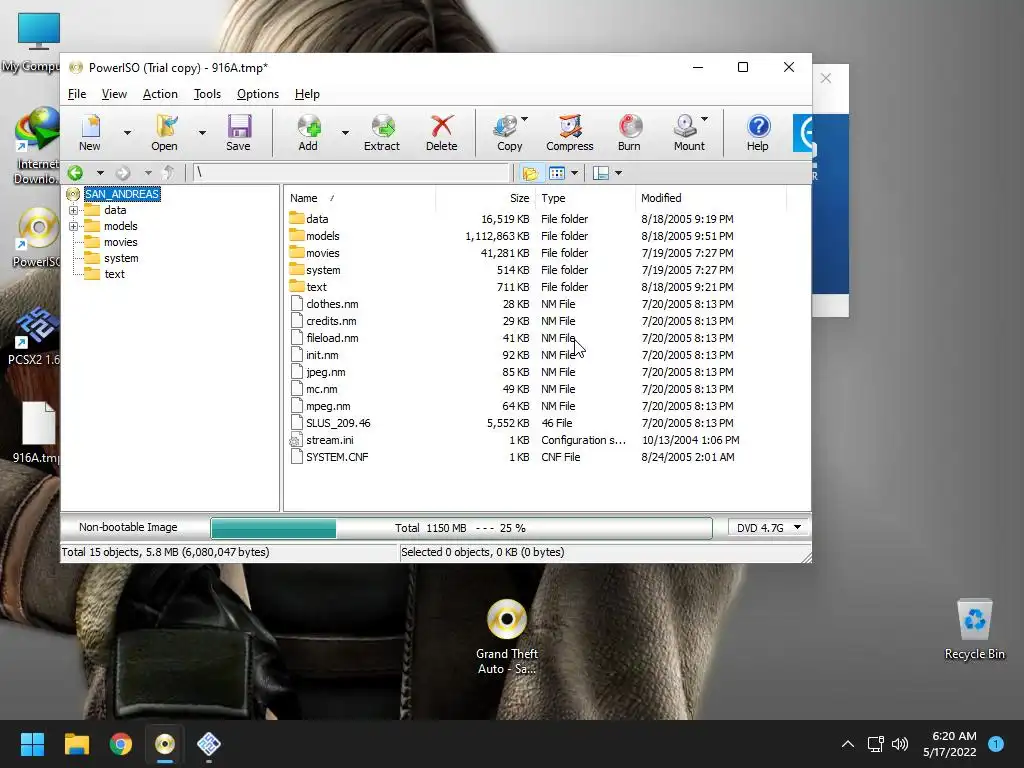
Task: Open the Open button dropdown arrow
Action: 202,133
